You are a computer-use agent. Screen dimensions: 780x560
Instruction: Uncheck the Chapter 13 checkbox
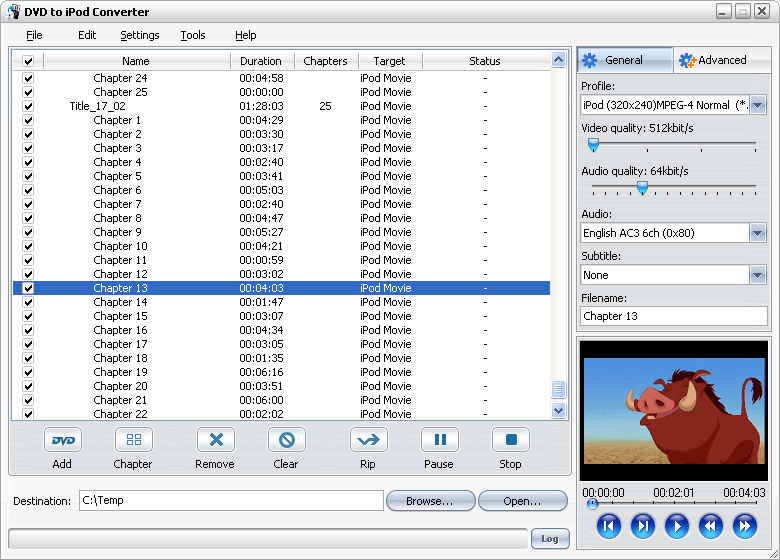click(x=28, y=288)
